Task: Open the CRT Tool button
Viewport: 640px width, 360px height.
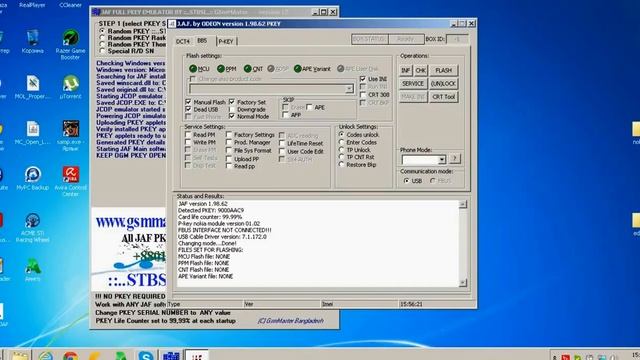Action: [x=444, y=97]
